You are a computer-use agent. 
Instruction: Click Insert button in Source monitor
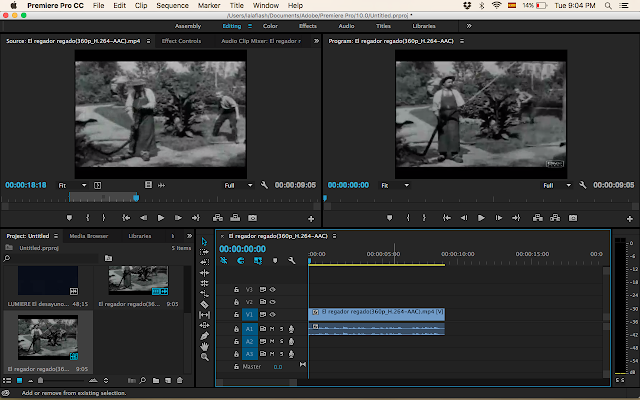tap(218, 218)
